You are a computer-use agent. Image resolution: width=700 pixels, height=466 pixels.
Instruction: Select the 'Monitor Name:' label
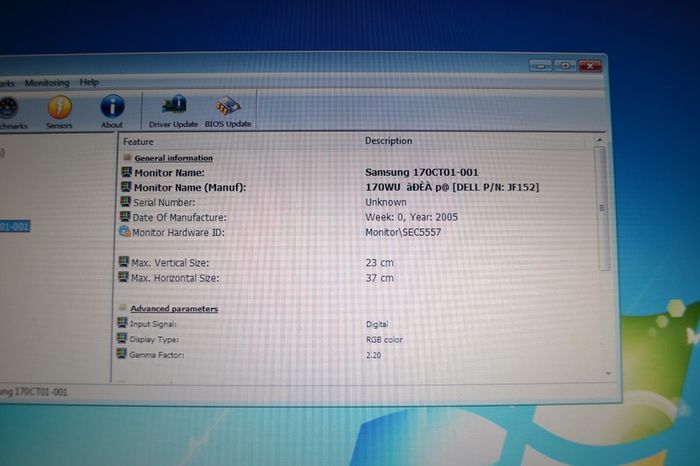tap(169, 173)
